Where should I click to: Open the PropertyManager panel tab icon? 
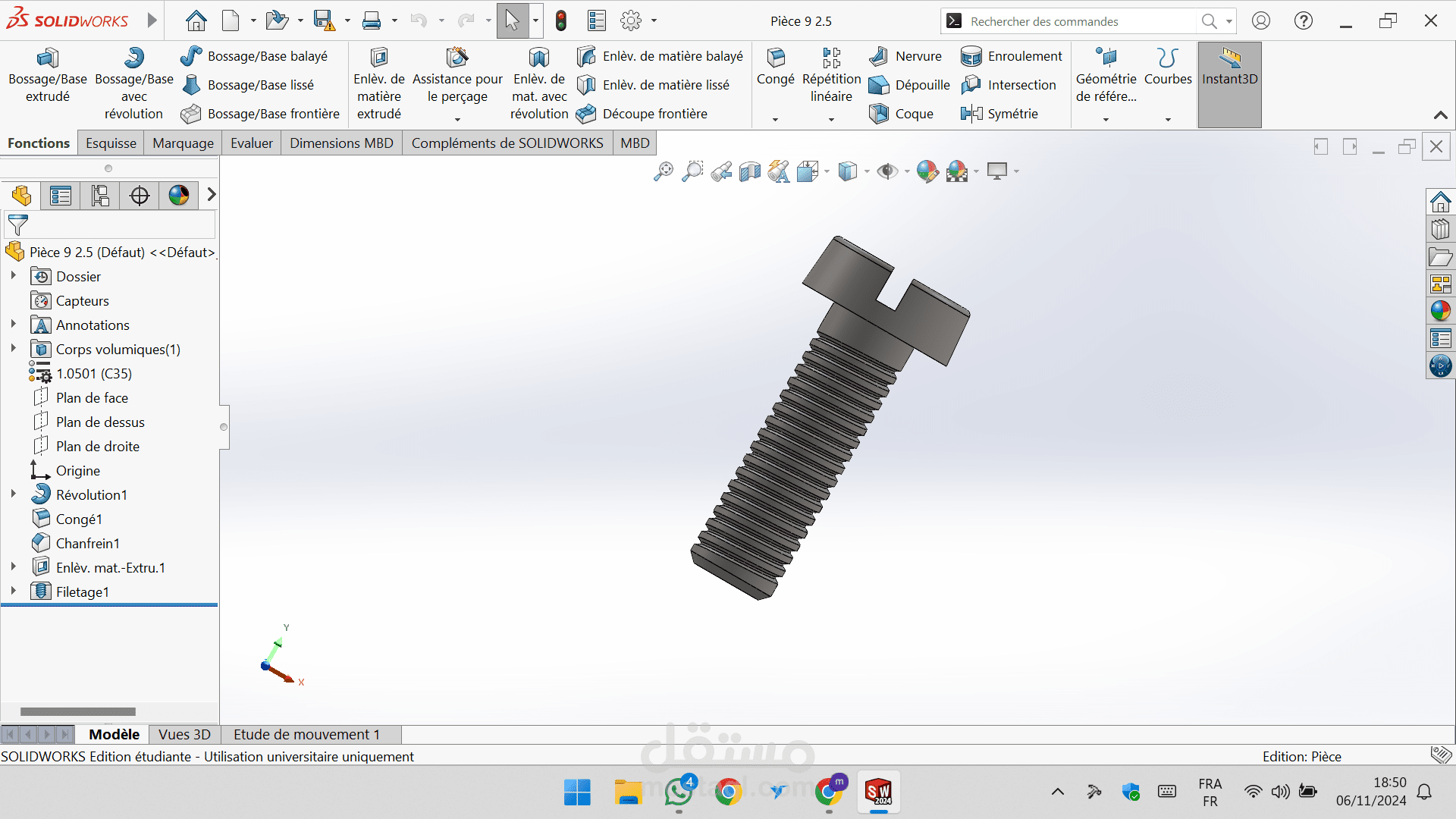61,196
